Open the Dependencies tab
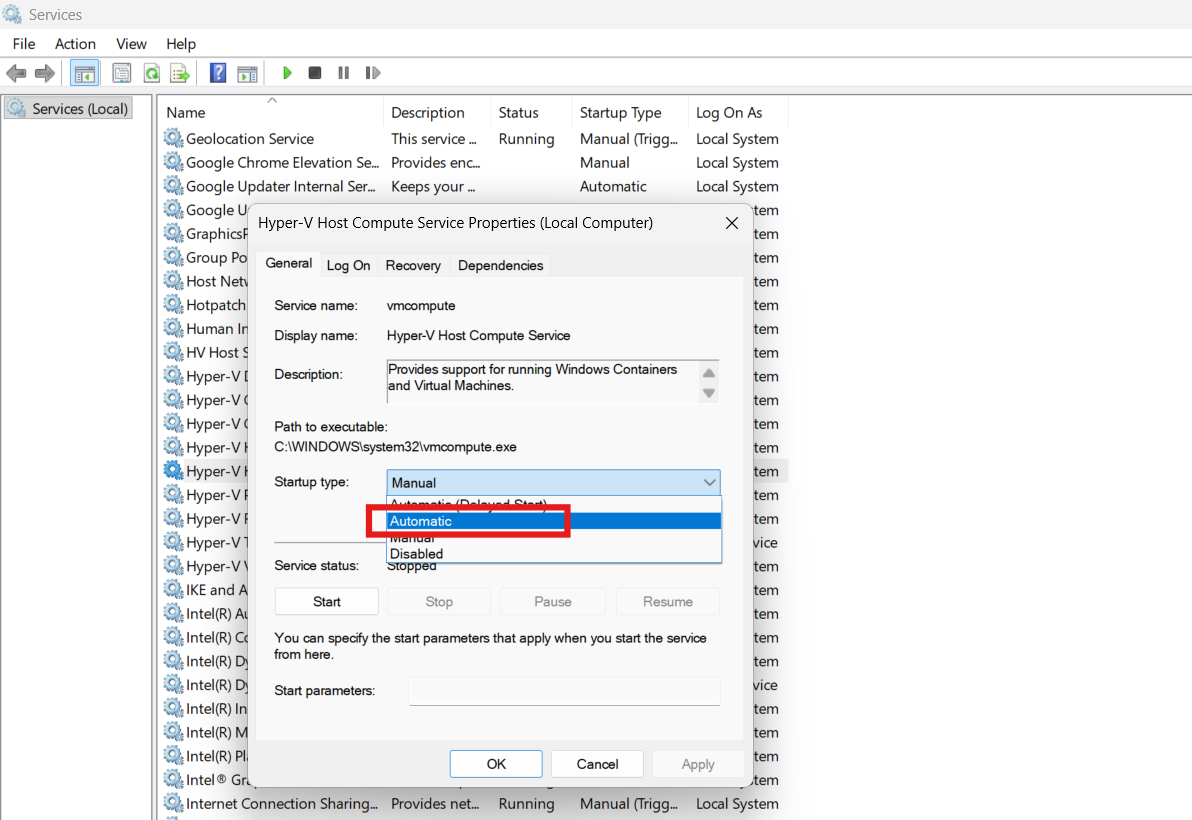 500,265
